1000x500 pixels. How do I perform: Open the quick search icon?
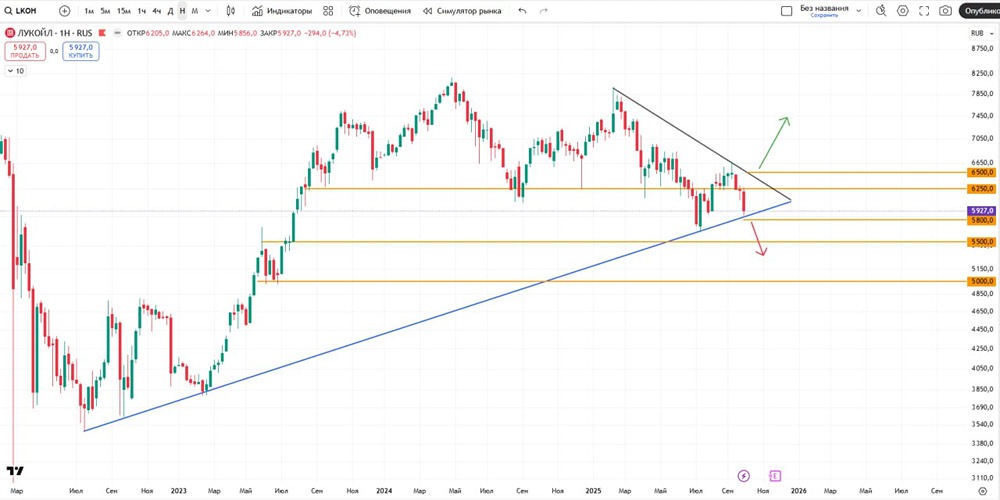(x=881, y=11)
